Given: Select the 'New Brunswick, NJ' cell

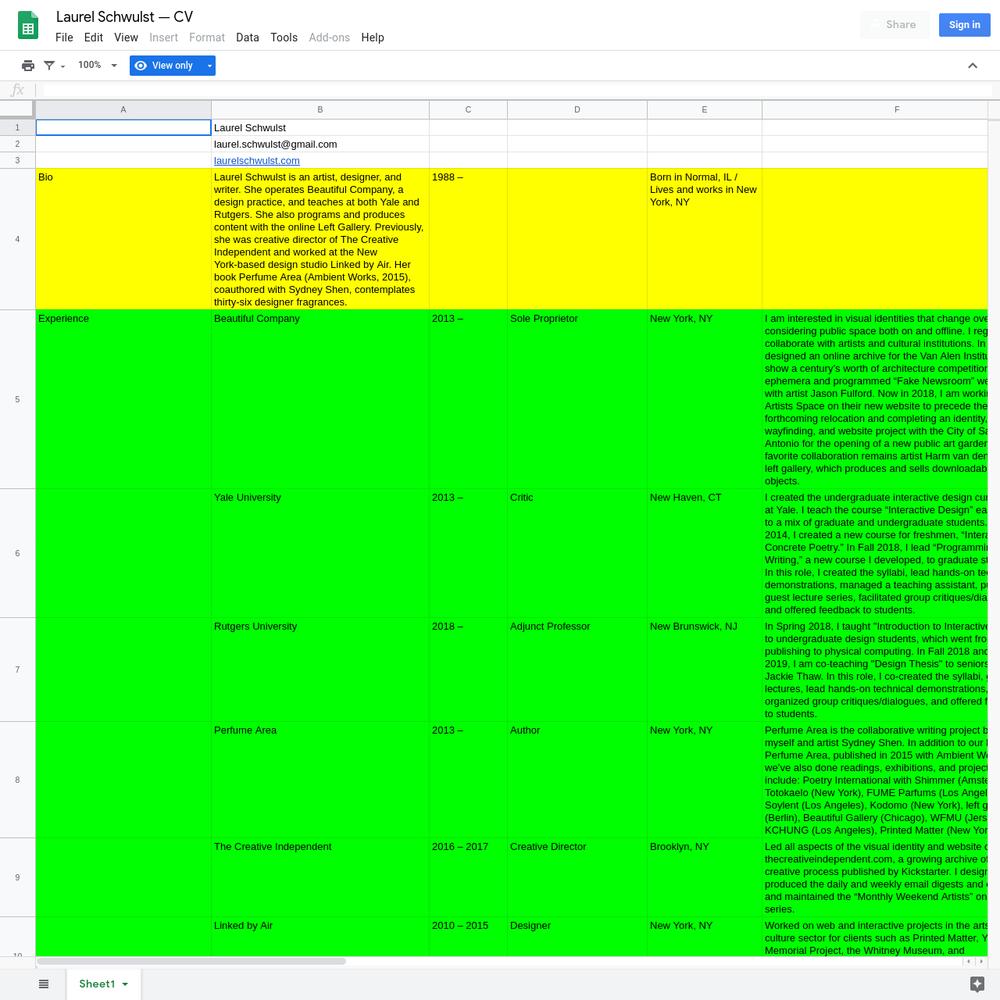Looking at the screenshot, I should point(705,670).
